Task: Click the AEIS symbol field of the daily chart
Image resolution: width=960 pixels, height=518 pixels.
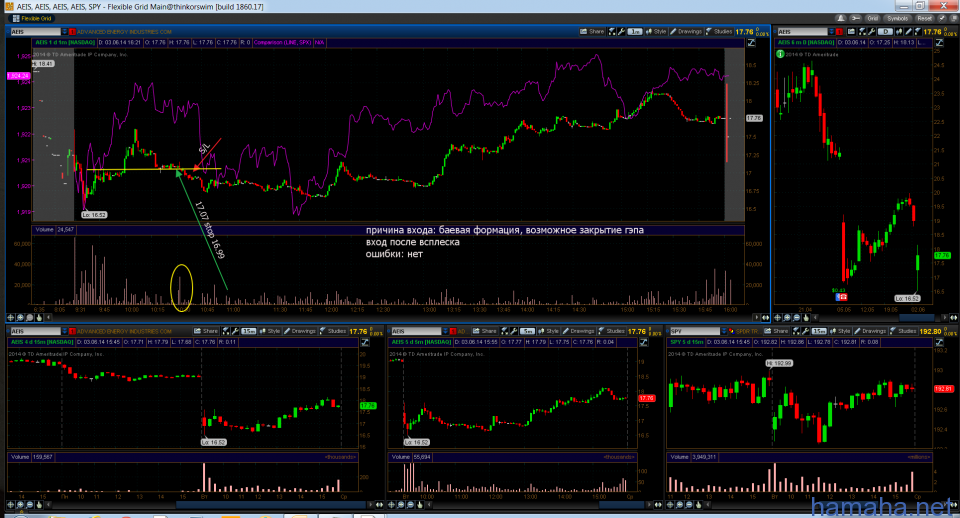Action: point(803,31)
